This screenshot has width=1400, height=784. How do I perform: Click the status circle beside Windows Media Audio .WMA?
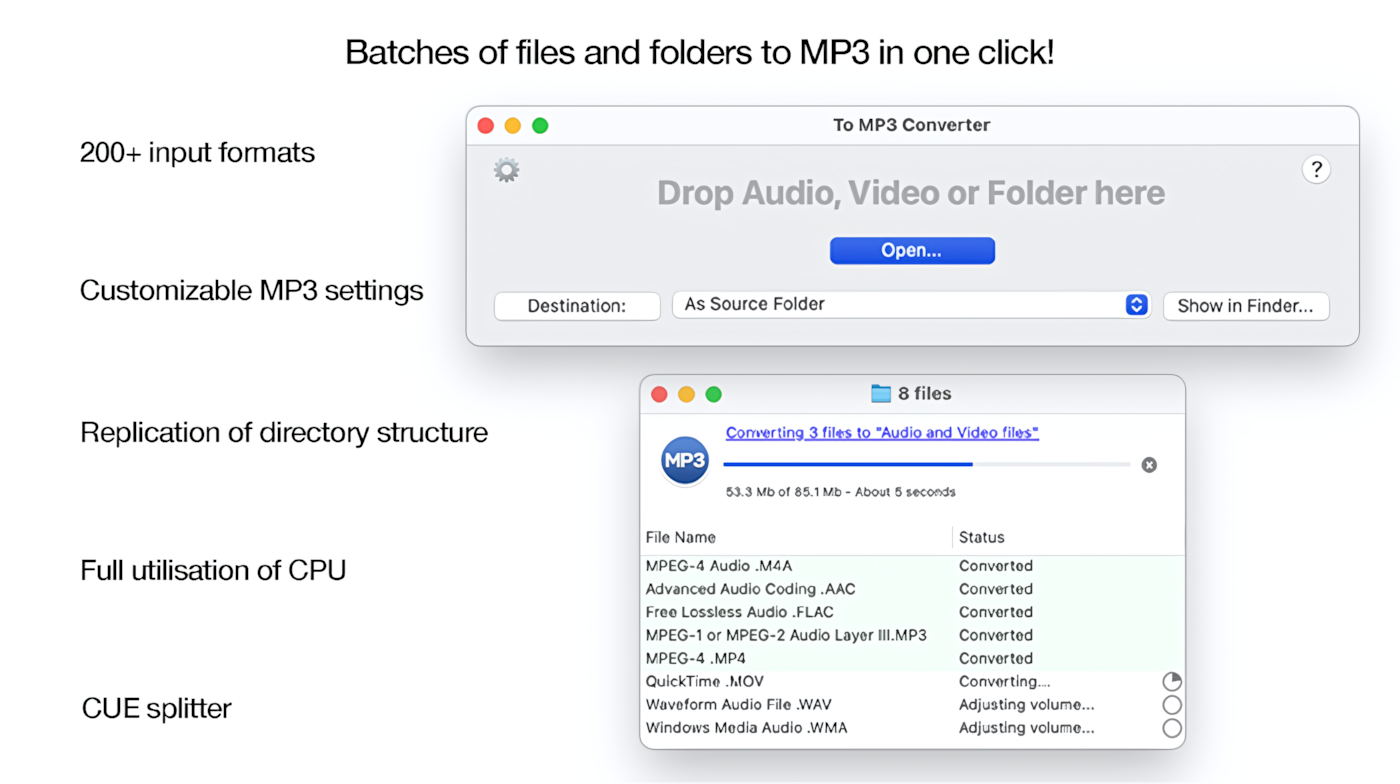click(1171, 728)
